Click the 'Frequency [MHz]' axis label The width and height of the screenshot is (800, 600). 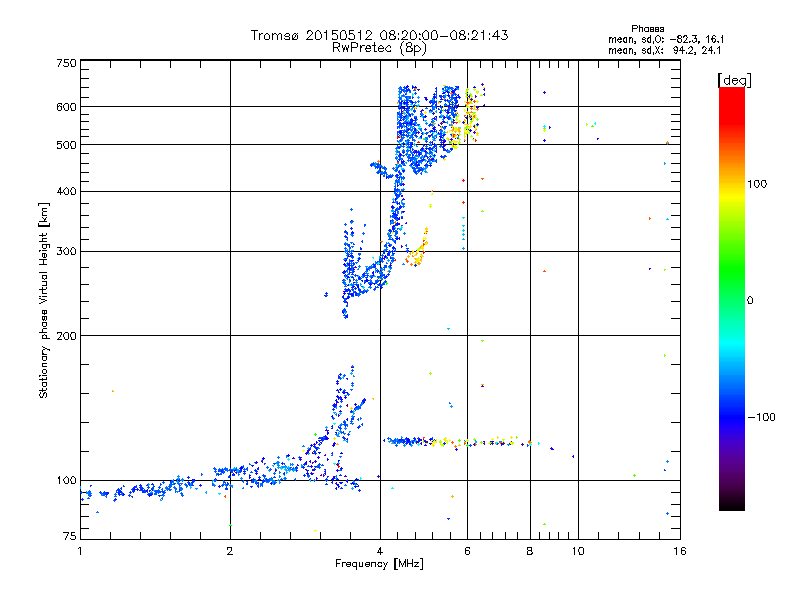coord(379,564)
